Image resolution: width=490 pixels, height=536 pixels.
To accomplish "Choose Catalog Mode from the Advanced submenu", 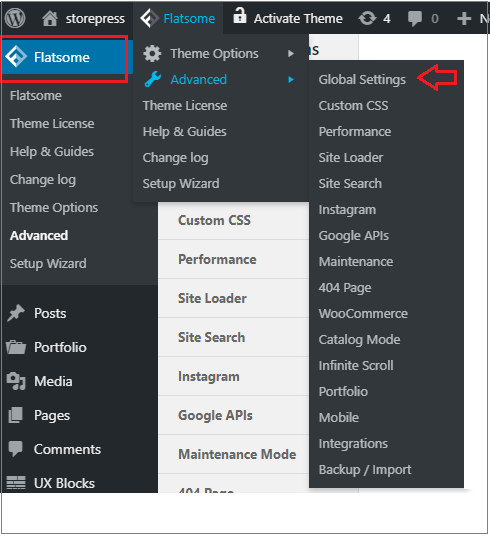I will (359, 340).
